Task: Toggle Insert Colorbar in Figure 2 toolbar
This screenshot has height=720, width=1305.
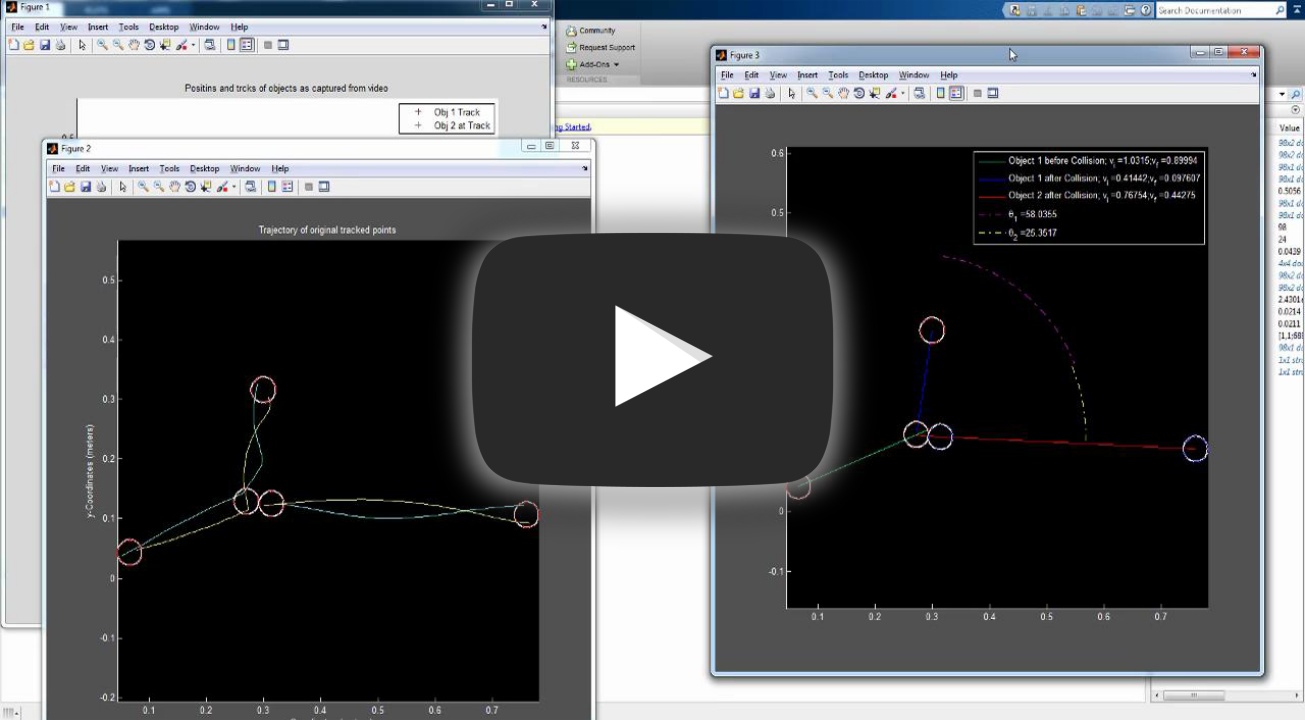Action: [272, 186]
